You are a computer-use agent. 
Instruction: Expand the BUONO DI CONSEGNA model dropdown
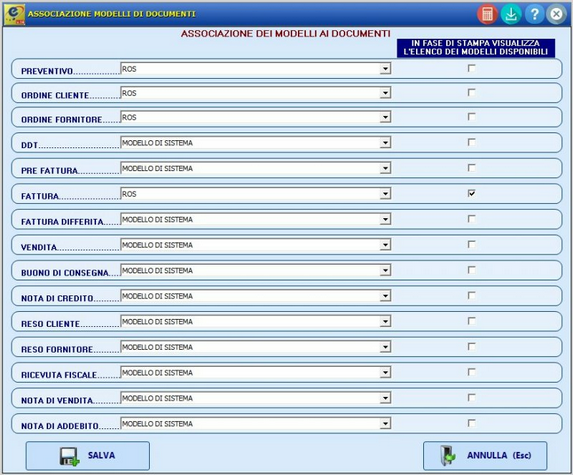coord(385,270)
